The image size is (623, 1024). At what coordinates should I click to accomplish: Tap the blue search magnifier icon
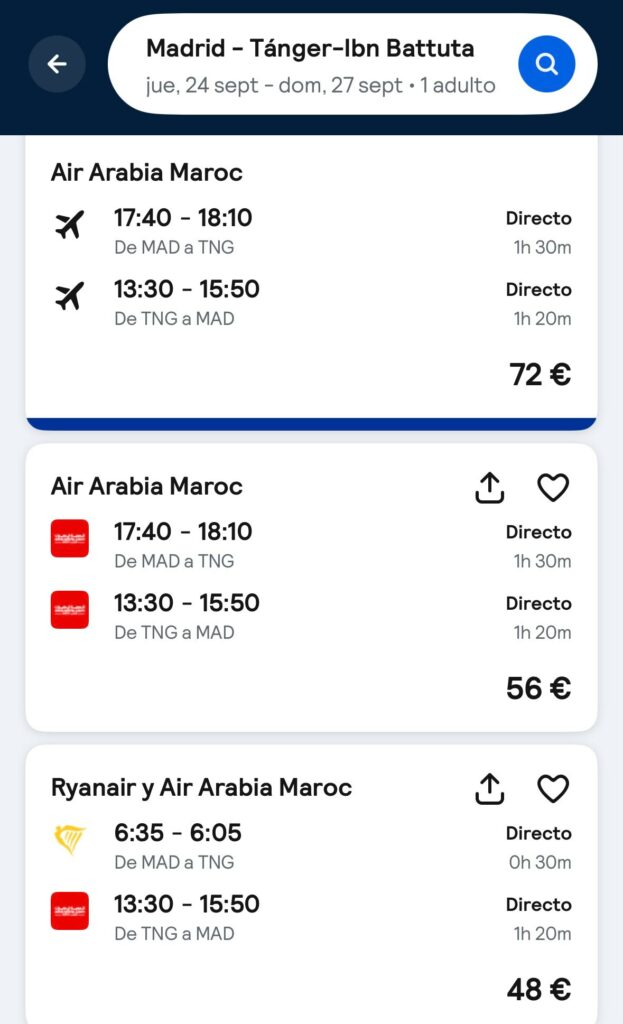(547, 64)
